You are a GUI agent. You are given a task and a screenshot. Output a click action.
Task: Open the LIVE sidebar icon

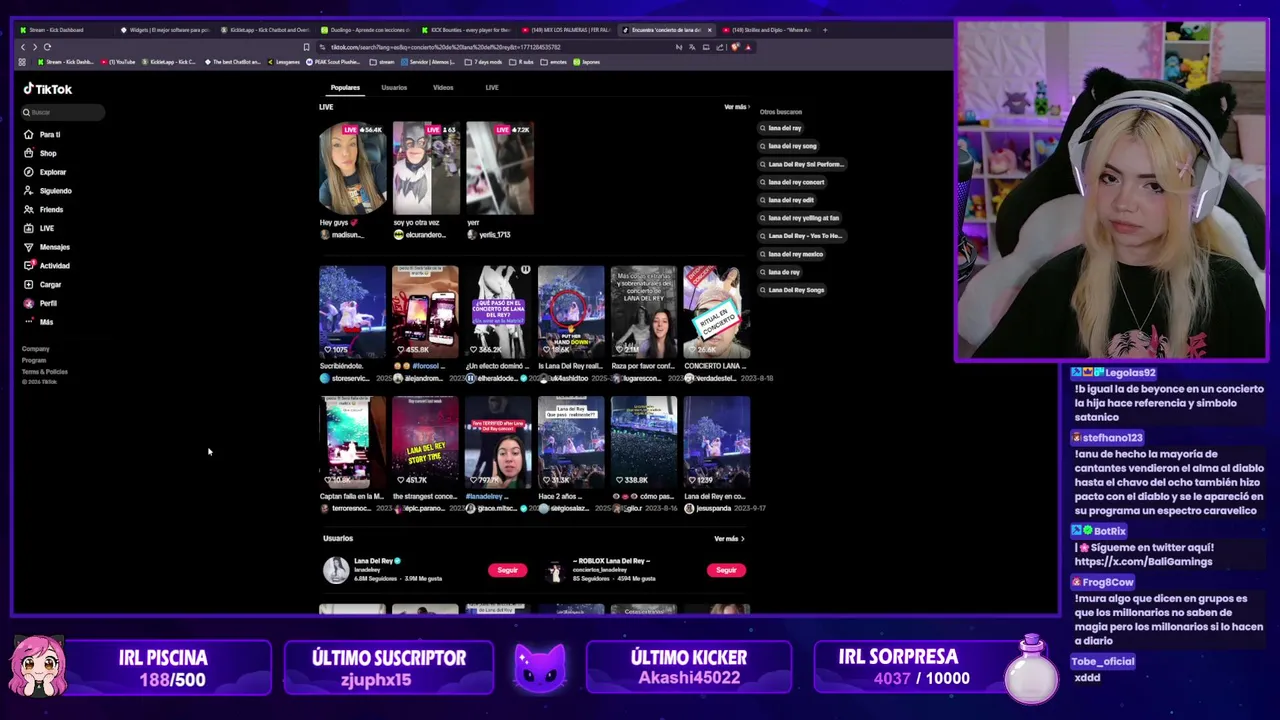click(29, 228)
